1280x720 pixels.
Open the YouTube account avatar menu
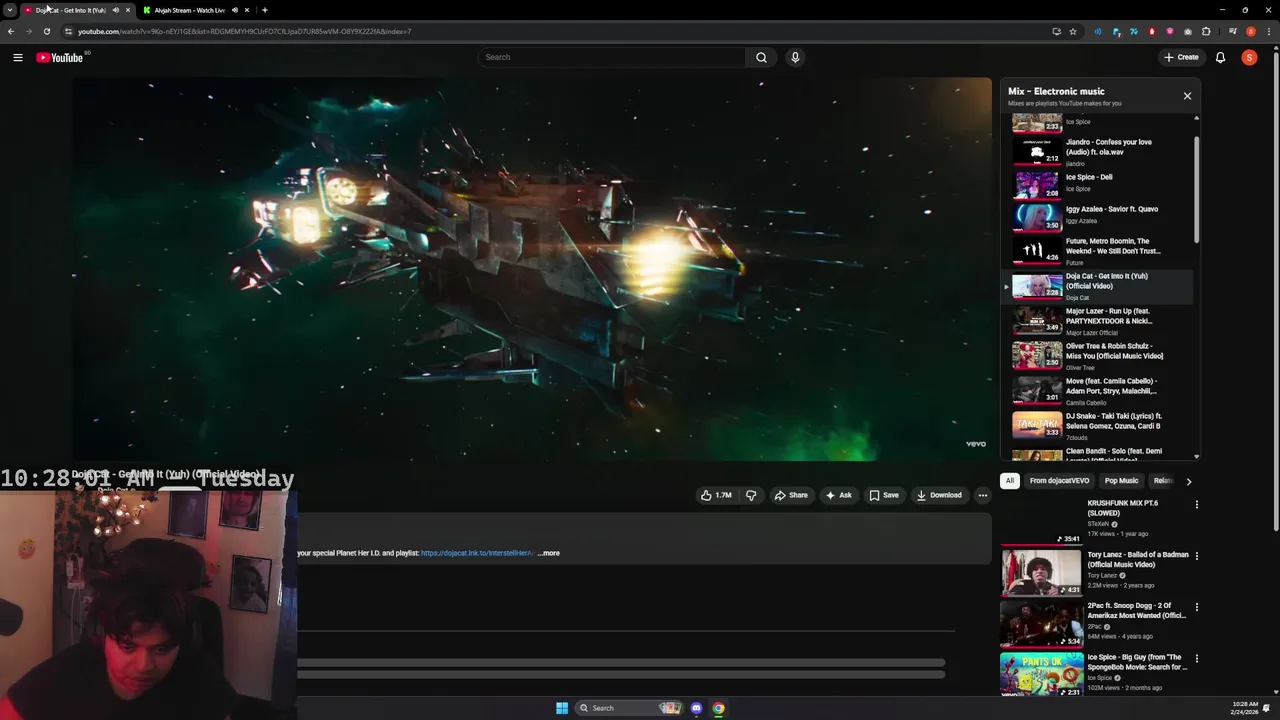[1249, 57]
